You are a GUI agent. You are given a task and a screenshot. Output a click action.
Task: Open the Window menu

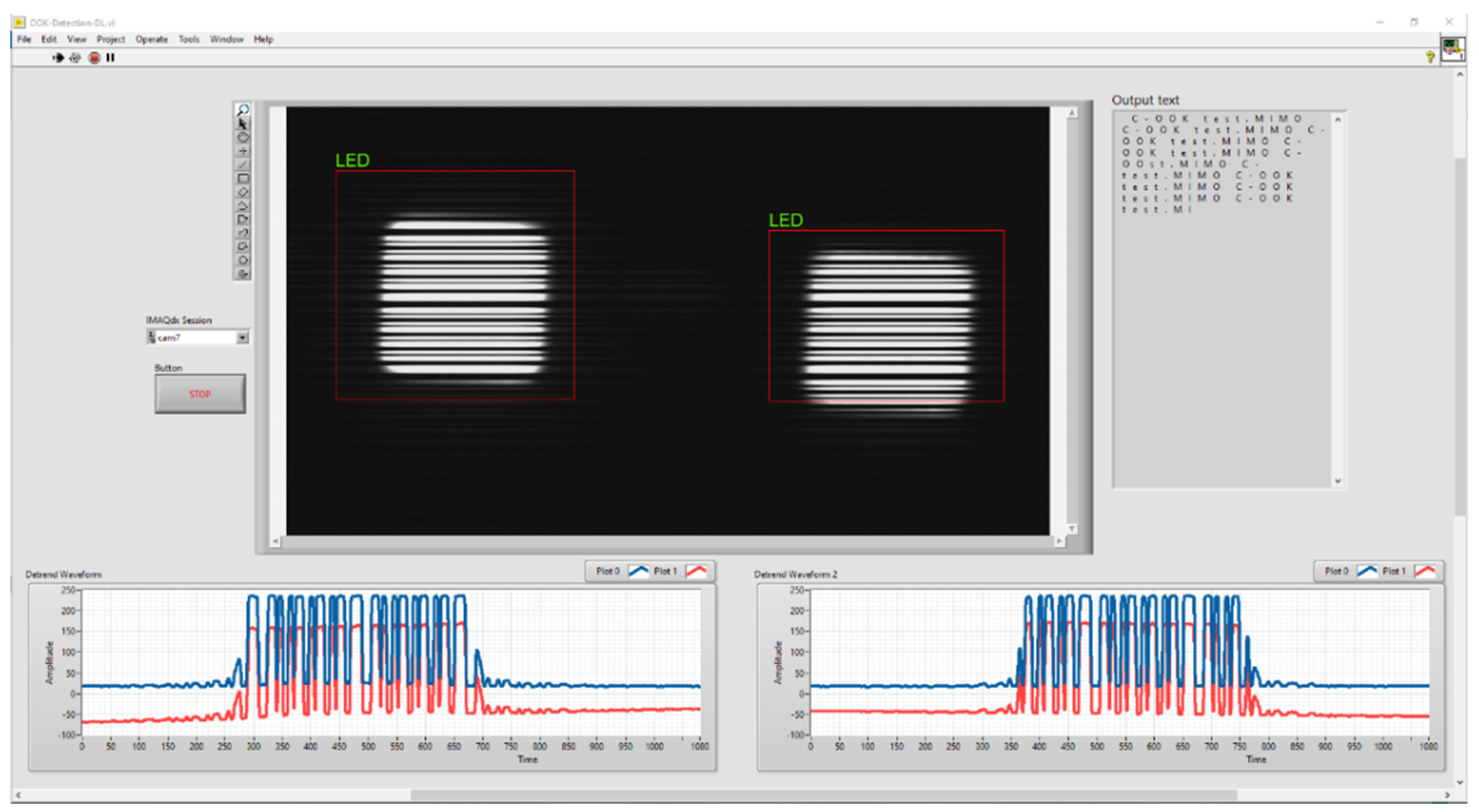tap(226, 40)
